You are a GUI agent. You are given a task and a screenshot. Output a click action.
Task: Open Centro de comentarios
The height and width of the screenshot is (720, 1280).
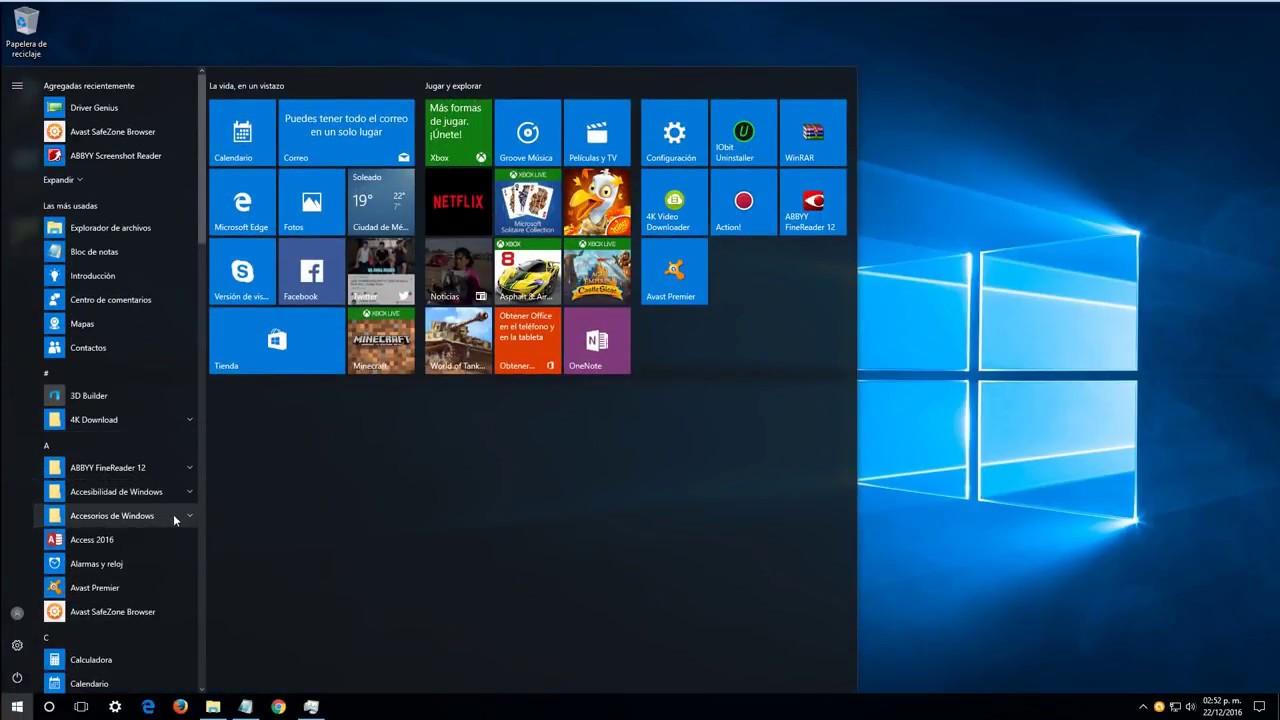pos(117,300)
